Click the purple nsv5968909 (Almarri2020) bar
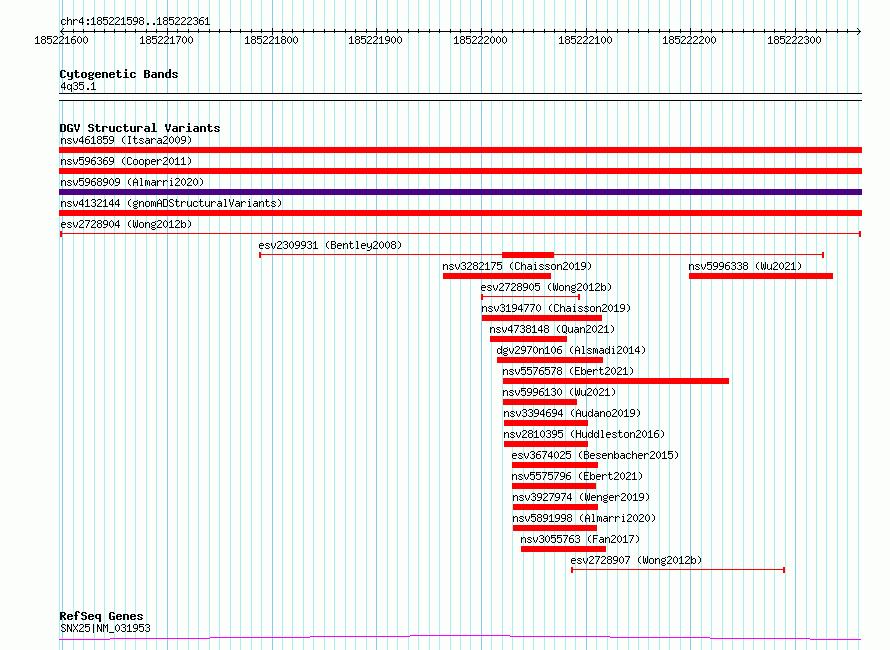The height and width of the screenshot is (650, 890). point(460,192)
